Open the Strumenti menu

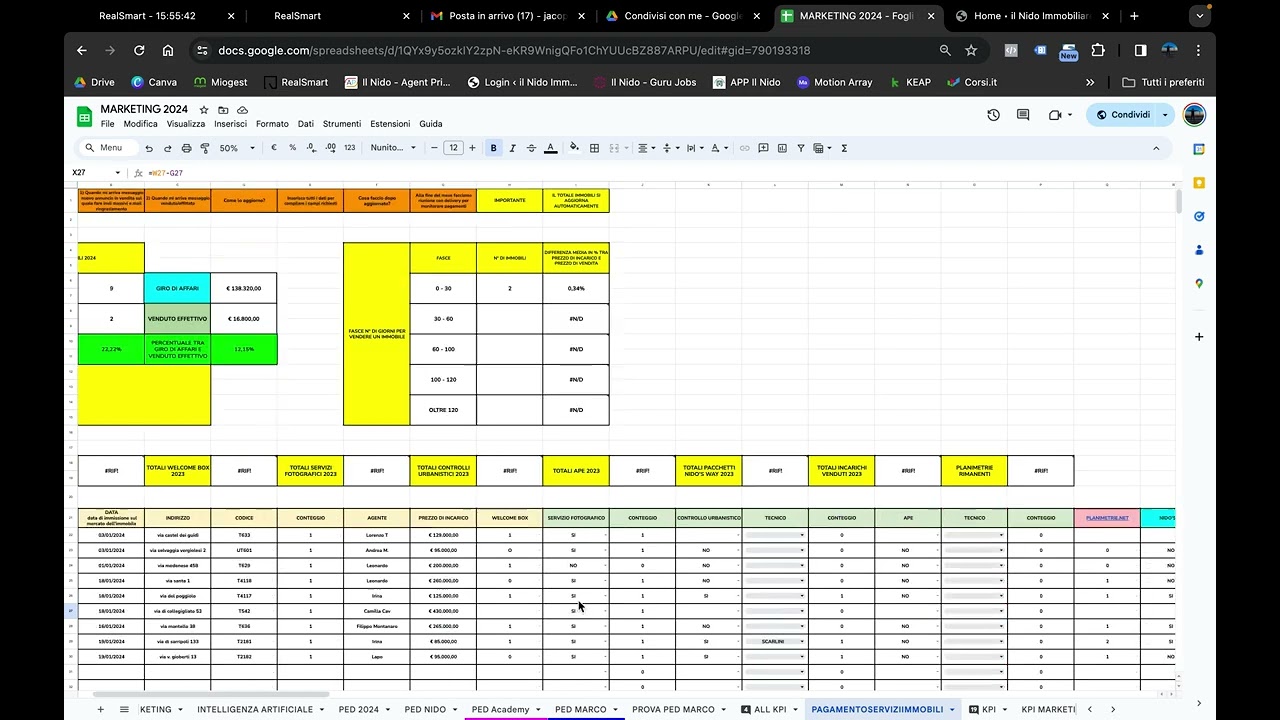pyautogui.click(x=342, y=124)
